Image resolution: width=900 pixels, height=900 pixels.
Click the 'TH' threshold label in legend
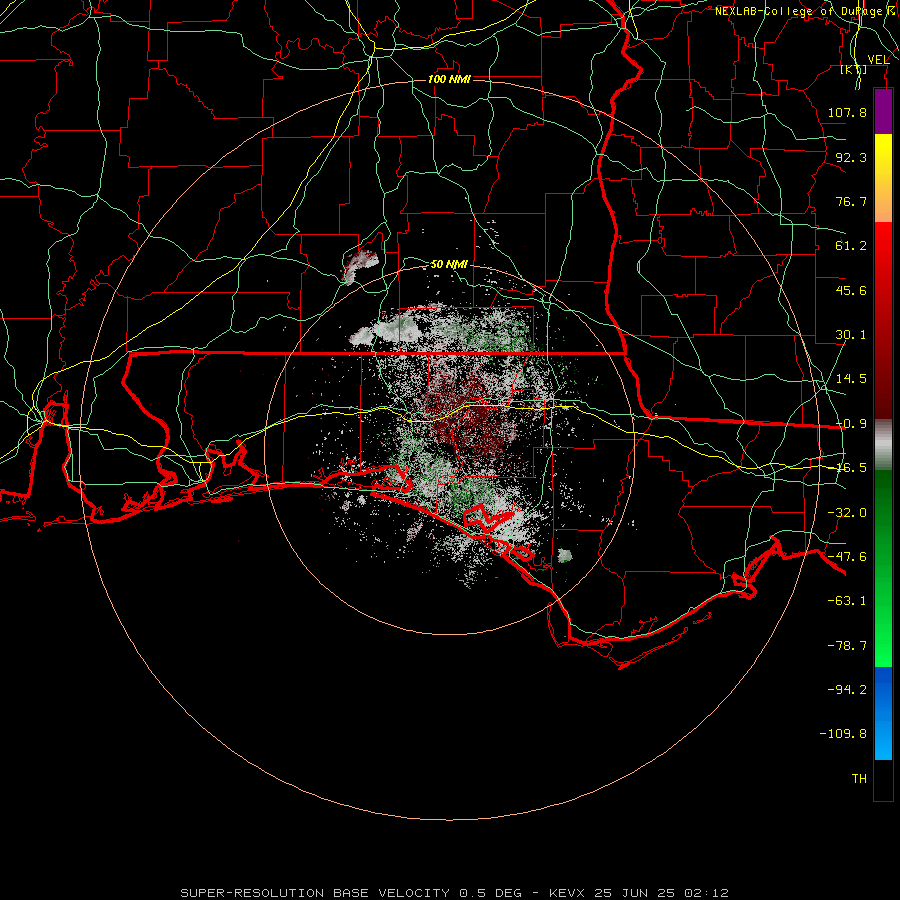point(859,779)
